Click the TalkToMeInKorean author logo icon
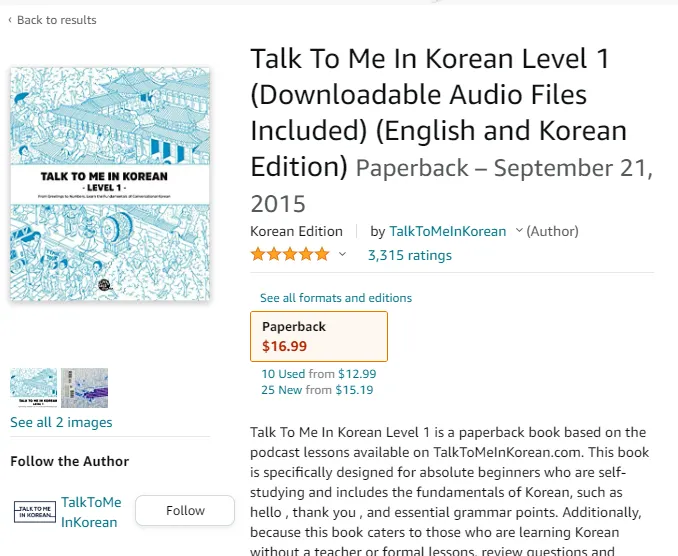The width and height of the screenshot is (678, 556). (33, 512)
